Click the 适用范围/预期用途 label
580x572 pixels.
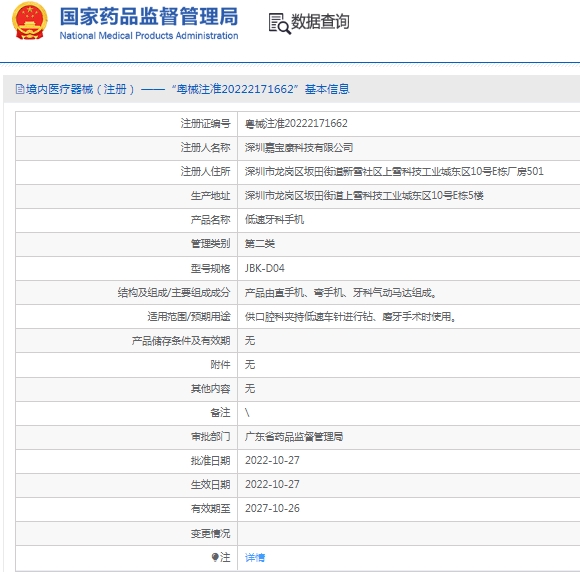[x=189, y=317]
